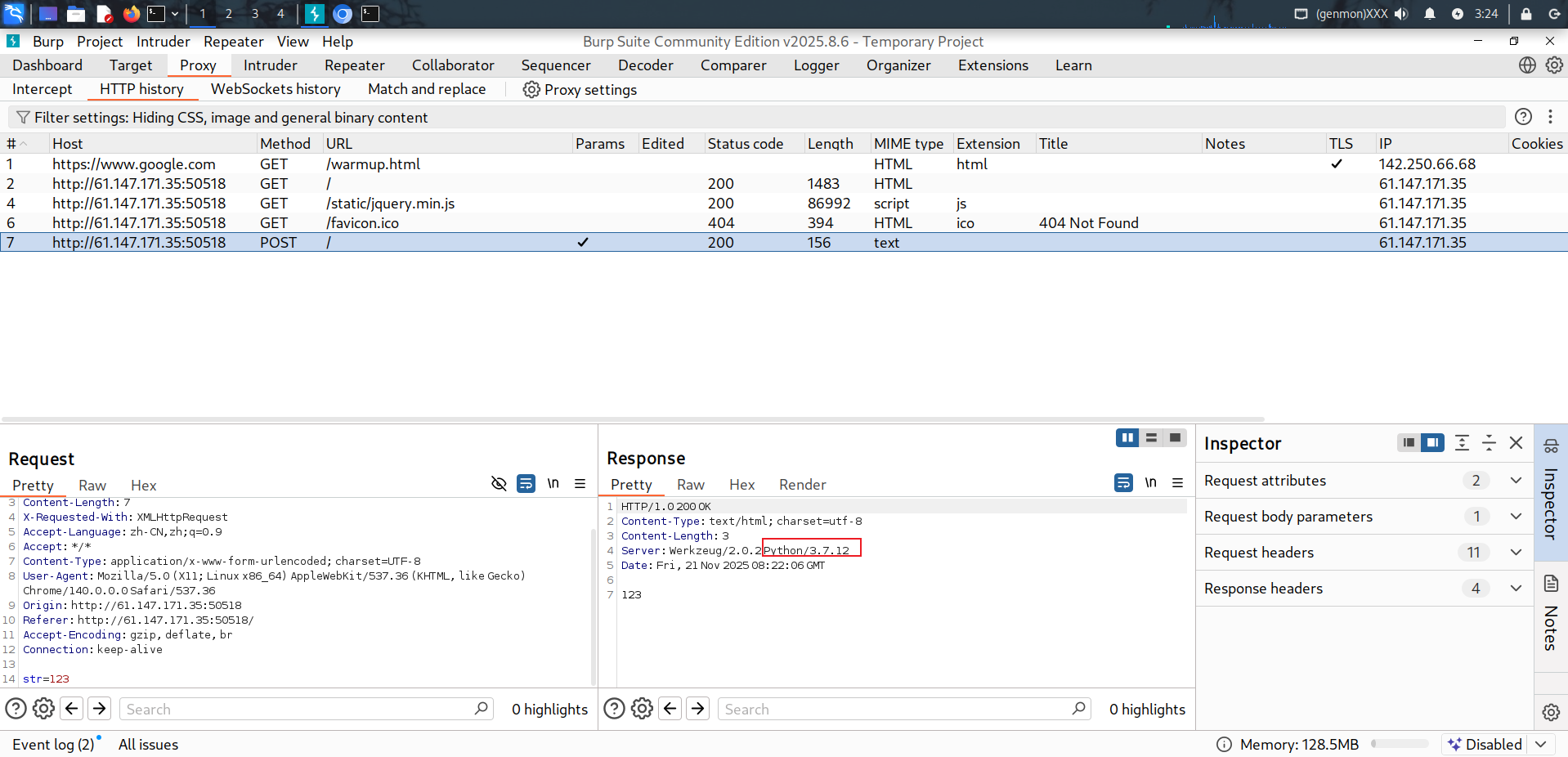This screenshot has height=757, width=1568.
Task: Open Request panel hamburger options menu
Action: click(580, 483)
